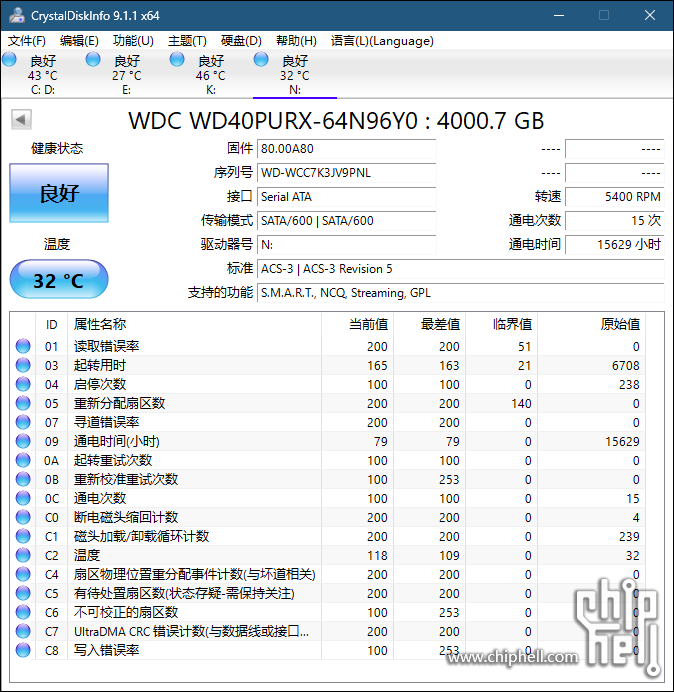Click status orb for attribute C4
This screenshot has height=692, width=674.
[x=23, y=574]
